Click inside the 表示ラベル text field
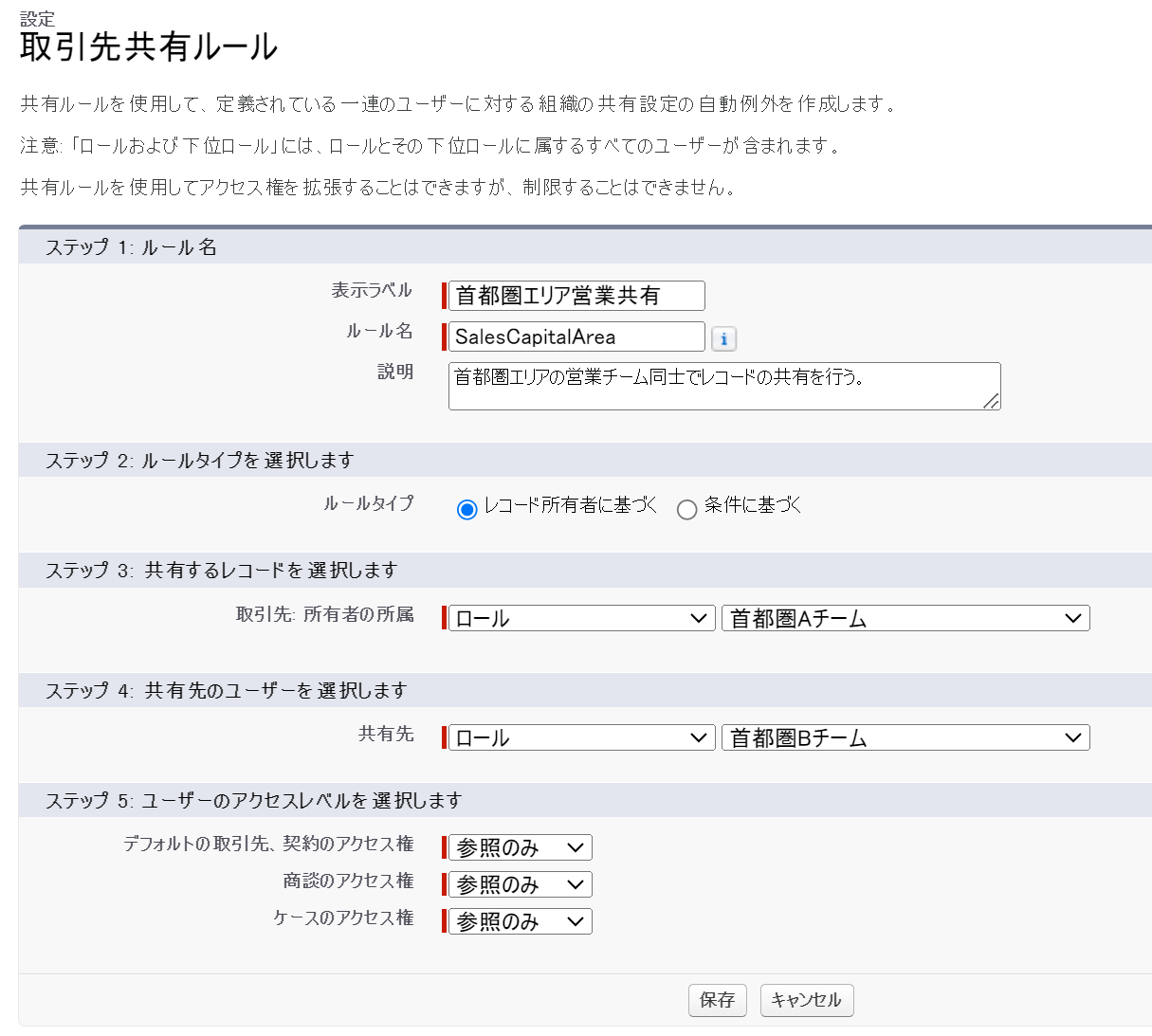Viewport: 1152px width, 1036px height. tap(574, 296)
